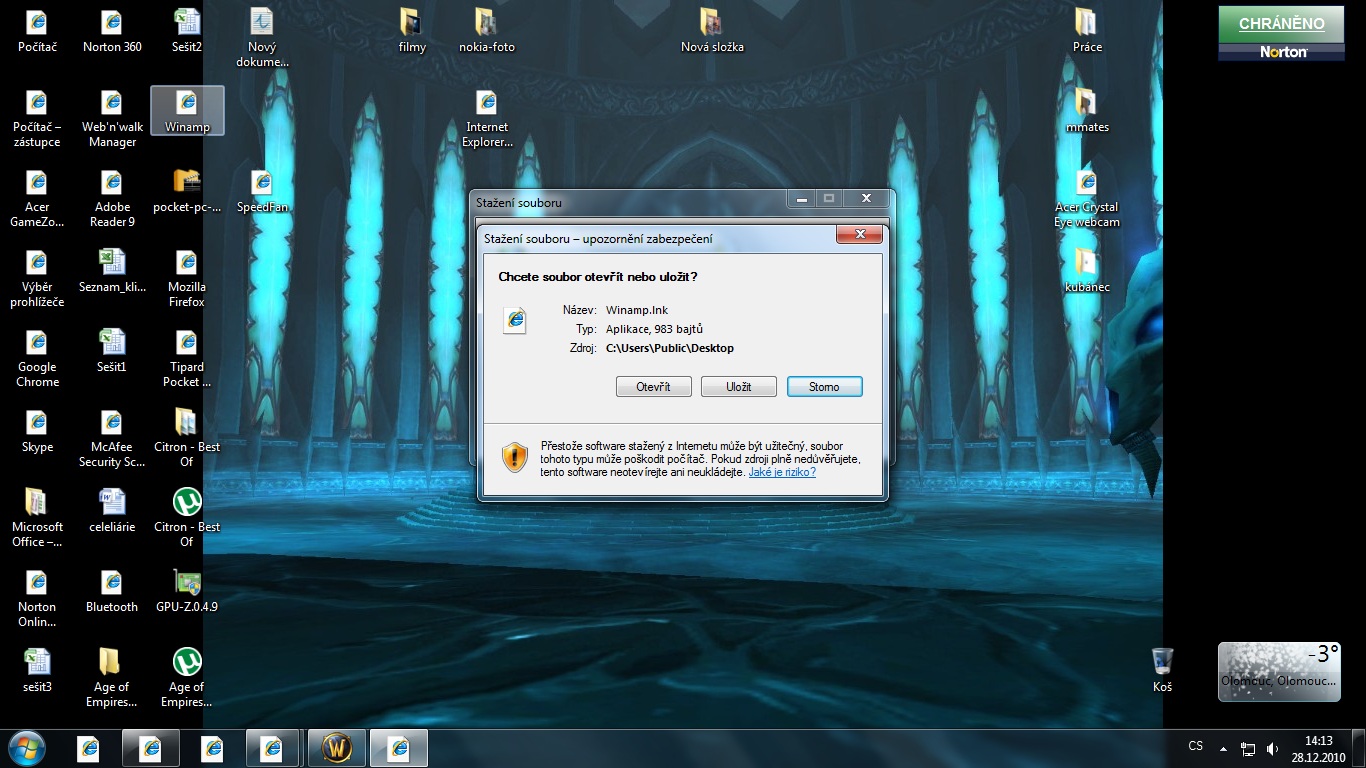Viewport: 1366px width, 768px height.
Task: Select the Práce folder icon
Action: (1087, 30)
